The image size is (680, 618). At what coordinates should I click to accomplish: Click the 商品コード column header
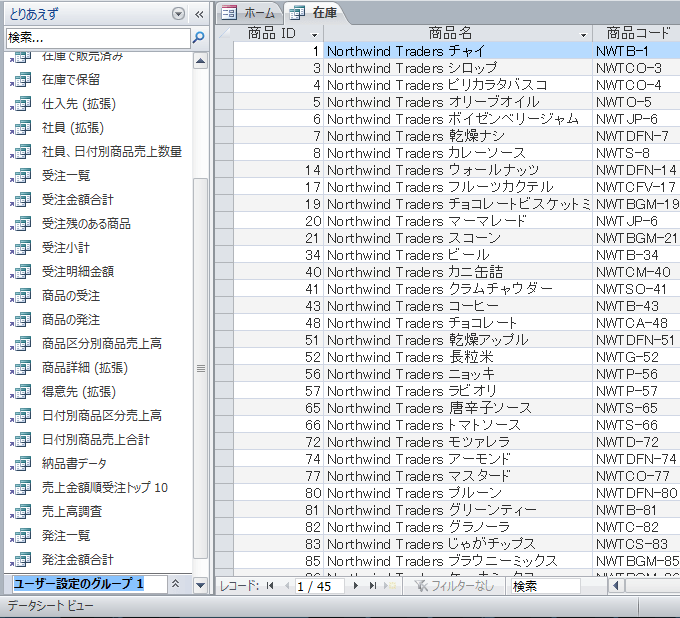[636, 33]
